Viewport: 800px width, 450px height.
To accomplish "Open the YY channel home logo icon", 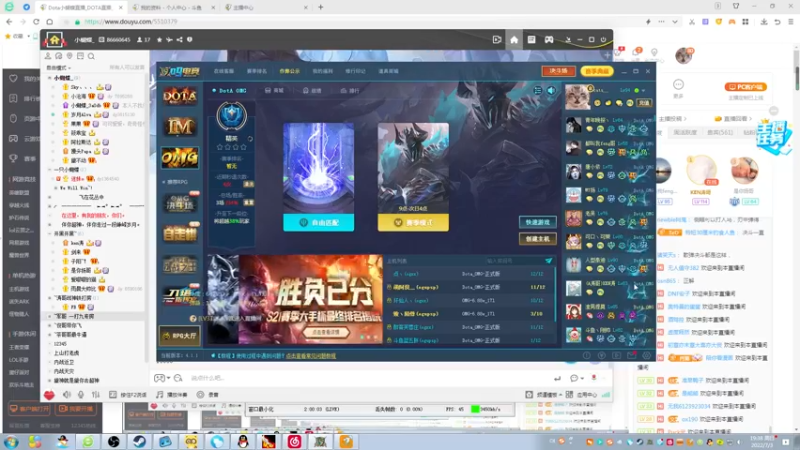I will point(54,39).
